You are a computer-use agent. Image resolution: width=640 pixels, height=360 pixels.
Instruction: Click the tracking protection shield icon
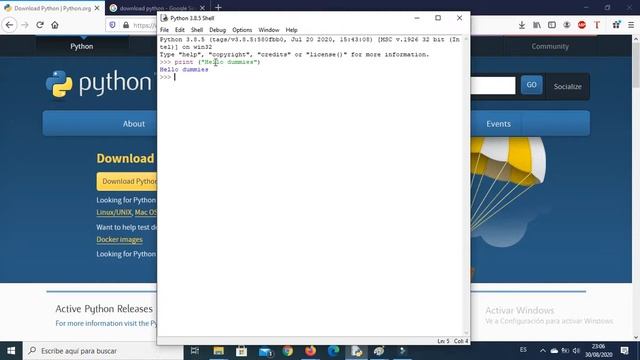pos(112,25)
